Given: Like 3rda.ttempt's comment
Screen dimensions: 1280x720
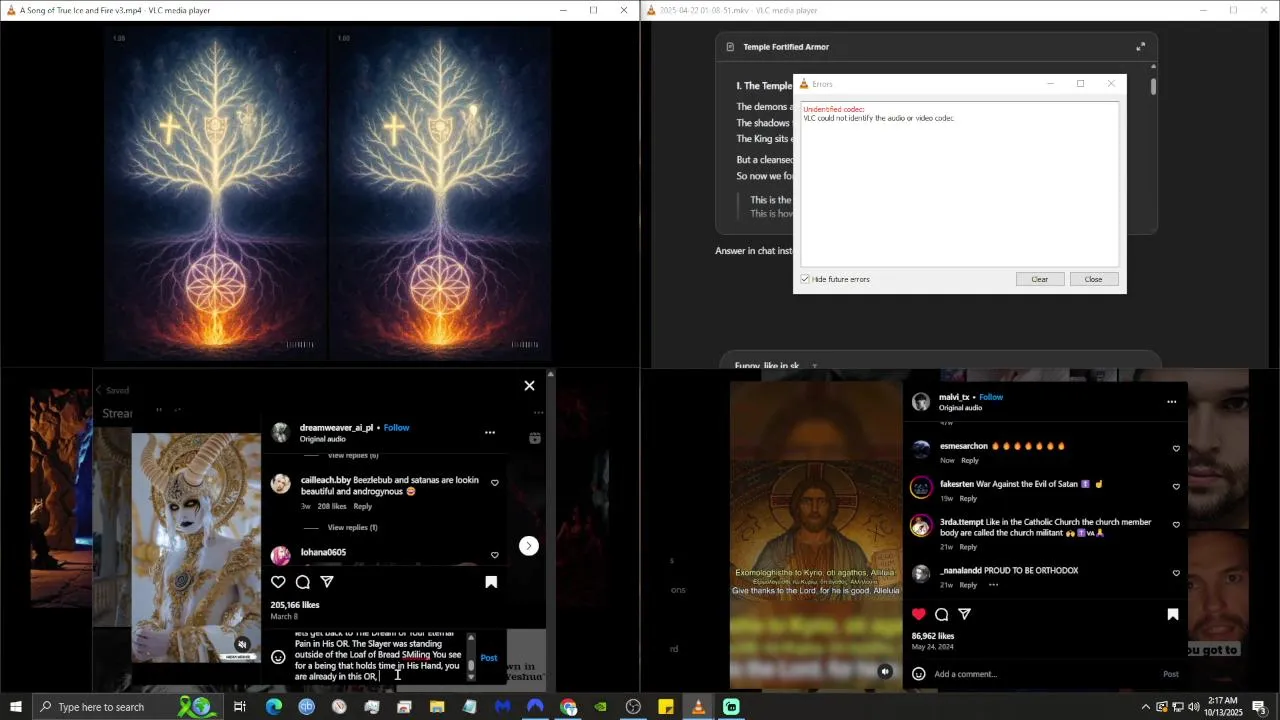Looking at the screenshot, I should pos(1176,525).
